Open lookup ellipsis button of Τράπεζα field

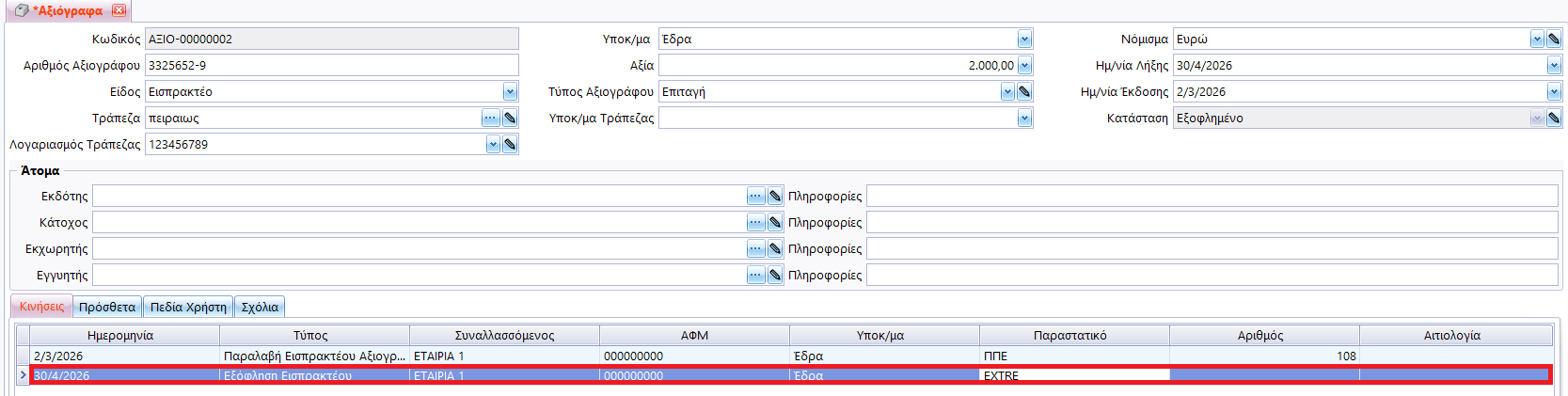coord(490,119)
